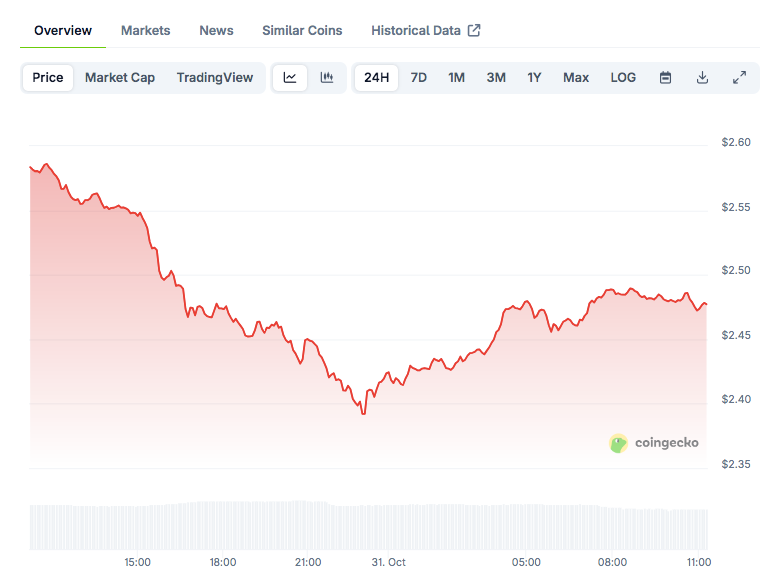Go to Similar Coins tab
Image resolution: width=768 pixels, height=588 pixels.
[302, 31]
